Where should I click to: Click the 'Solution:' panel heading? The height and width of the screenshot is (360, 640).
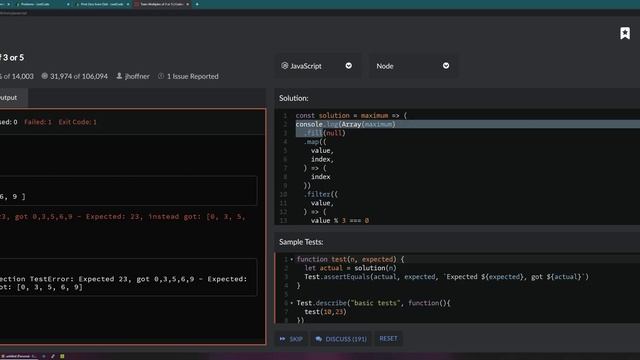[293, 98]
